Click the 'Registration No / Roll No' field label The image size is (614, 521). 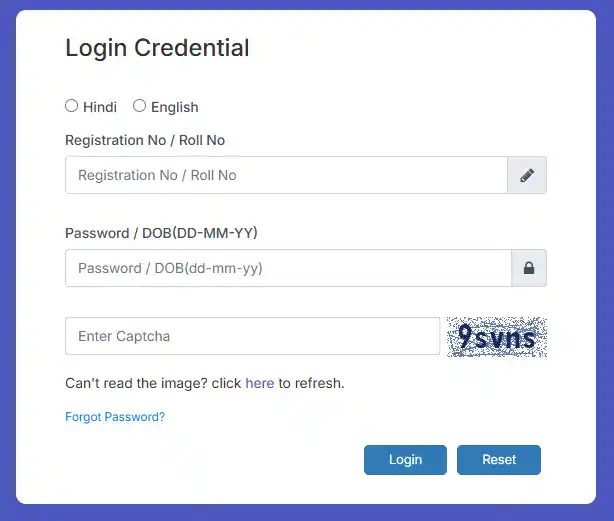coord(145,140)
